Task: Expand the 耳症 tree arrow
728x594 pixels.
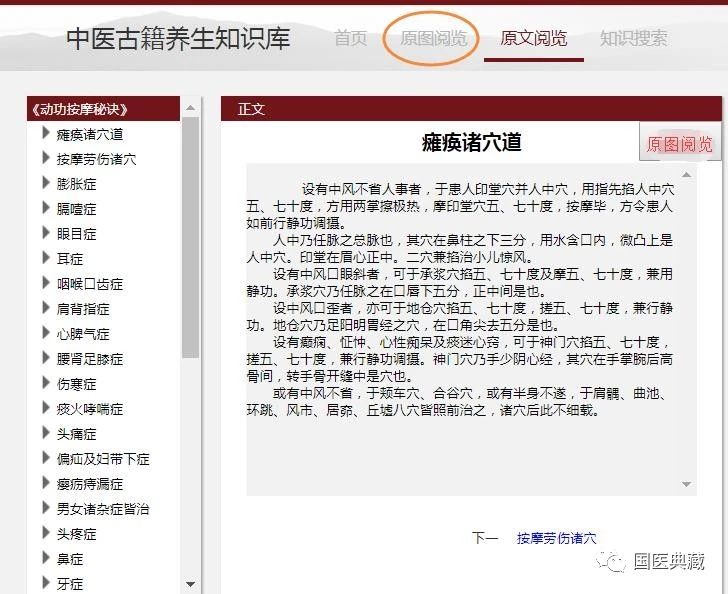Action: (46, 258)
